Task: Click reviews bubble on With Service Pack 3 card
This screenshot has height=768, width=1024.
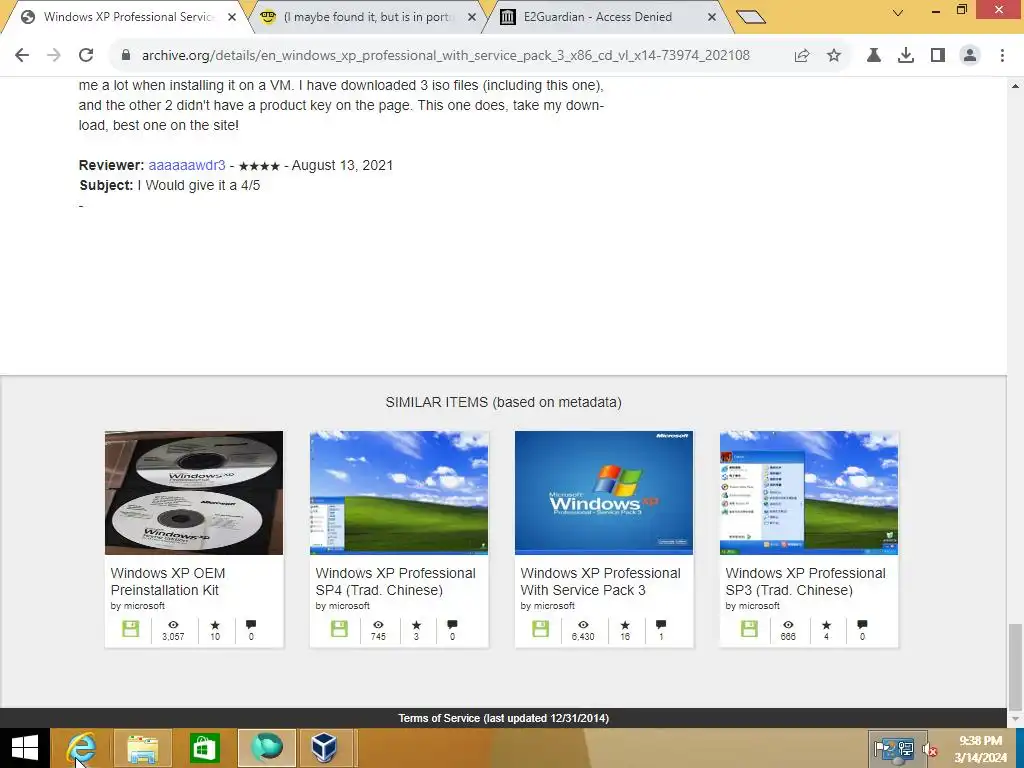Action: [661, 625]
